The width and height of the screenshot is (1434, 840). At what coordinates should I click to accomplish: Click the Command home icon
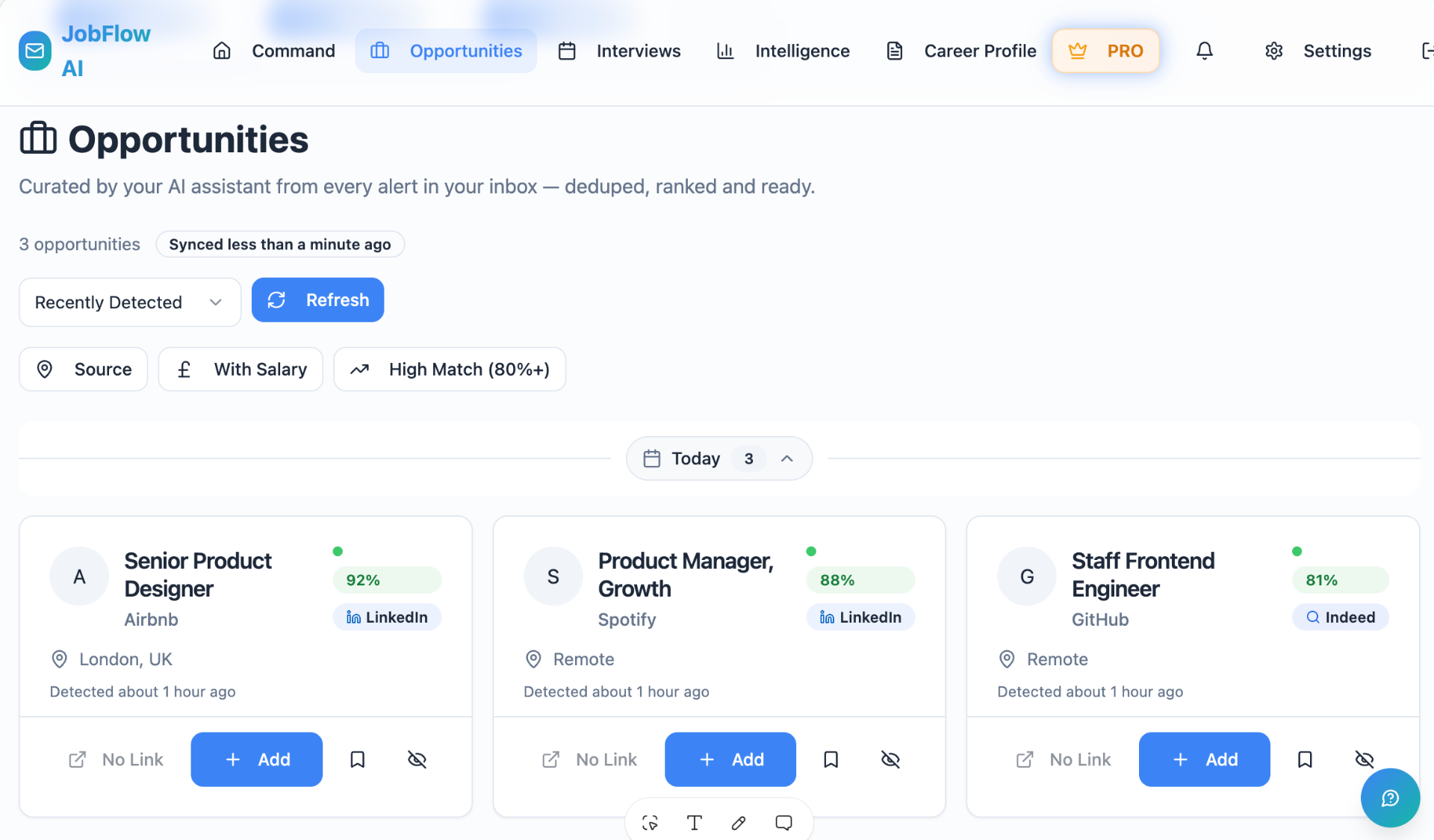(x=222, y=51)
